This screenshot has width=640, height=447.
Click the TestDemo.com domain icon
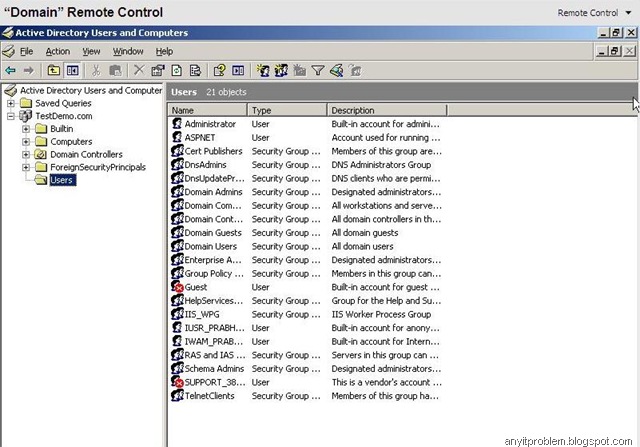pyautogui.click(x=25, y=116)
